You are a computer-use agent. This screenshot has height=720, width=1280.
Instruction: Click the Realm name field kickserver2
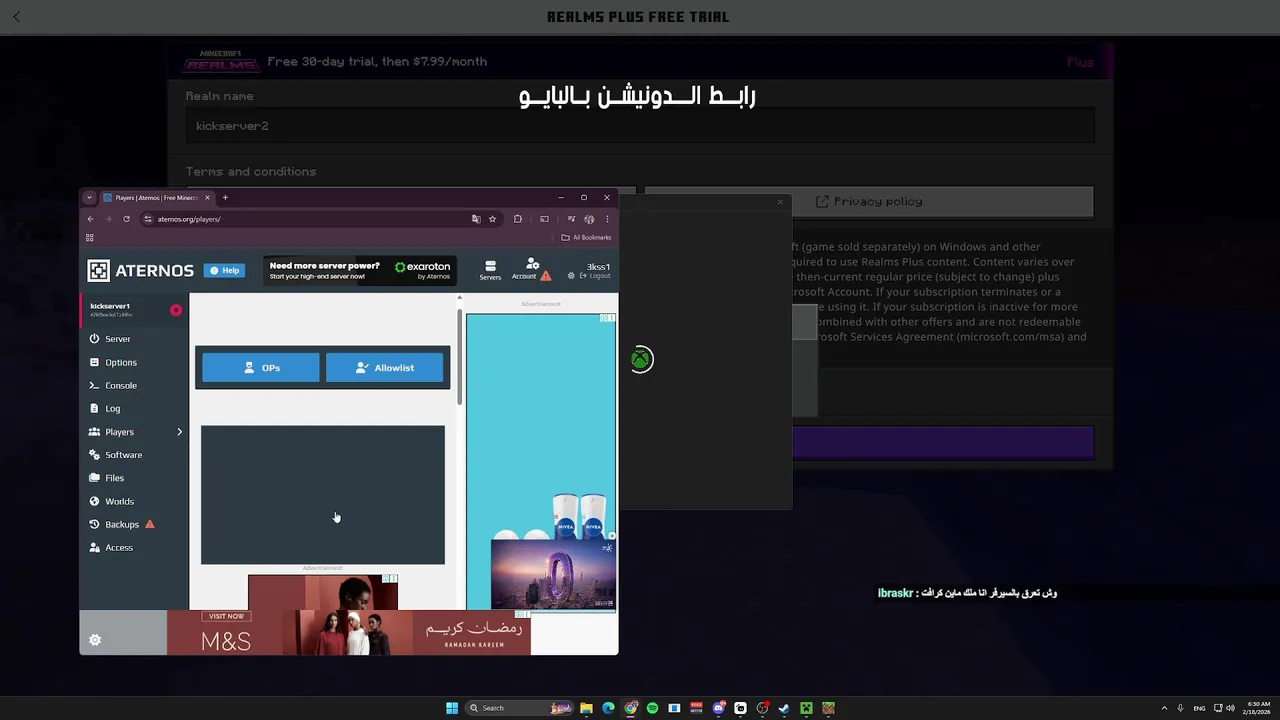(640, 126)
